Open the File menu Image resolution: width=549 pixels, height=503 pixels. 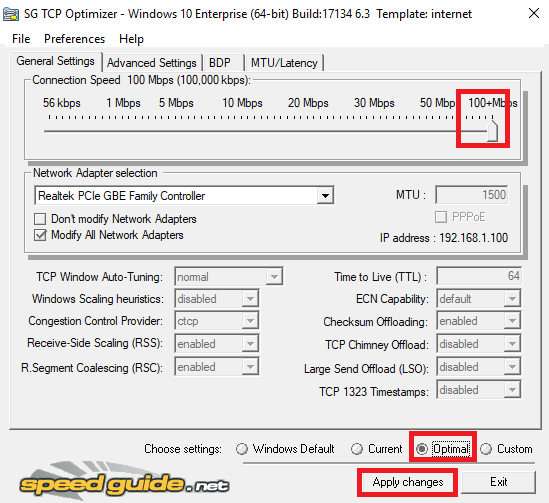[21, 39]
